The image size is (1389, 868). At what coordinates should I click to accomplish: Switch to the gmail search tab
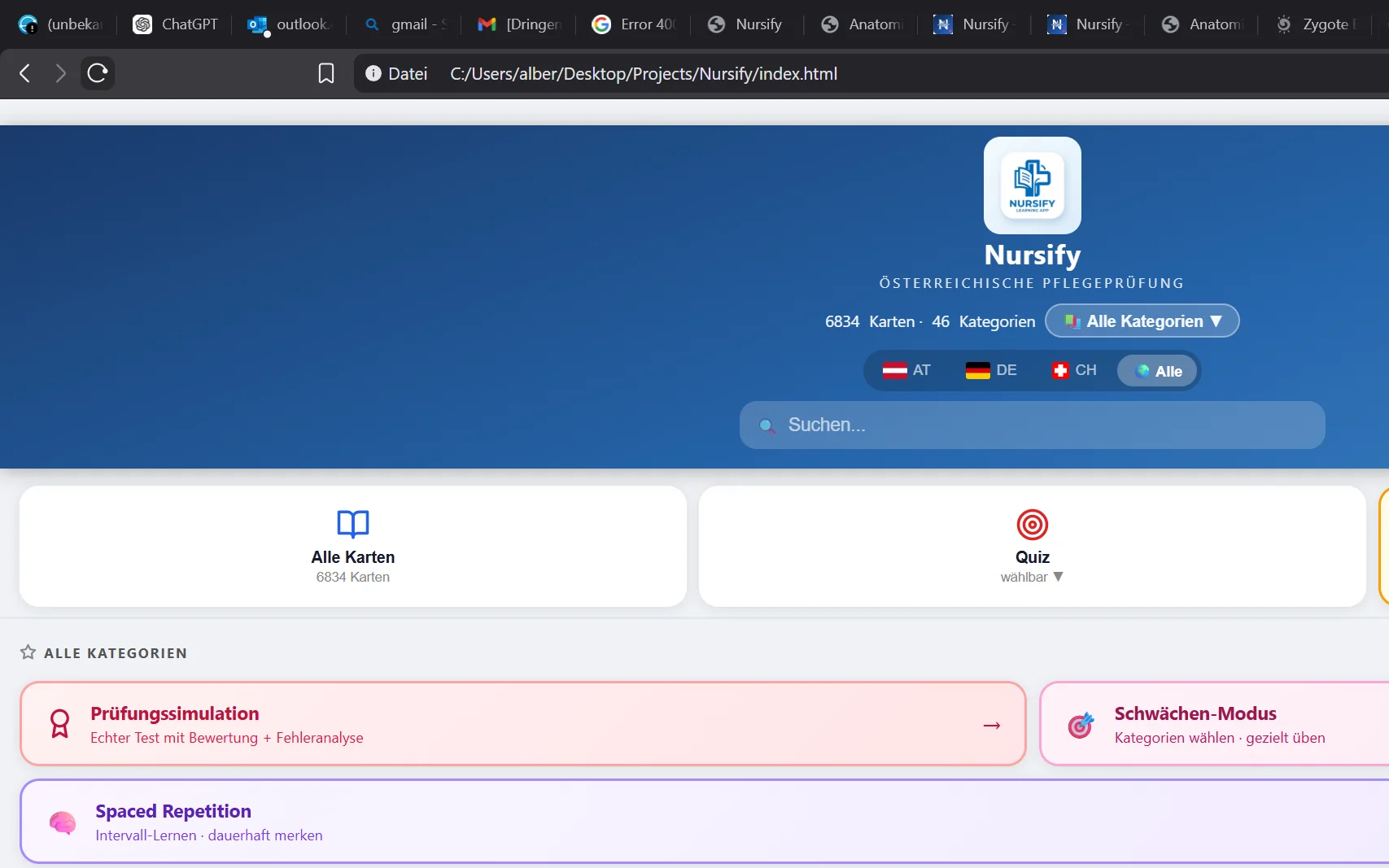coord(405,24)
